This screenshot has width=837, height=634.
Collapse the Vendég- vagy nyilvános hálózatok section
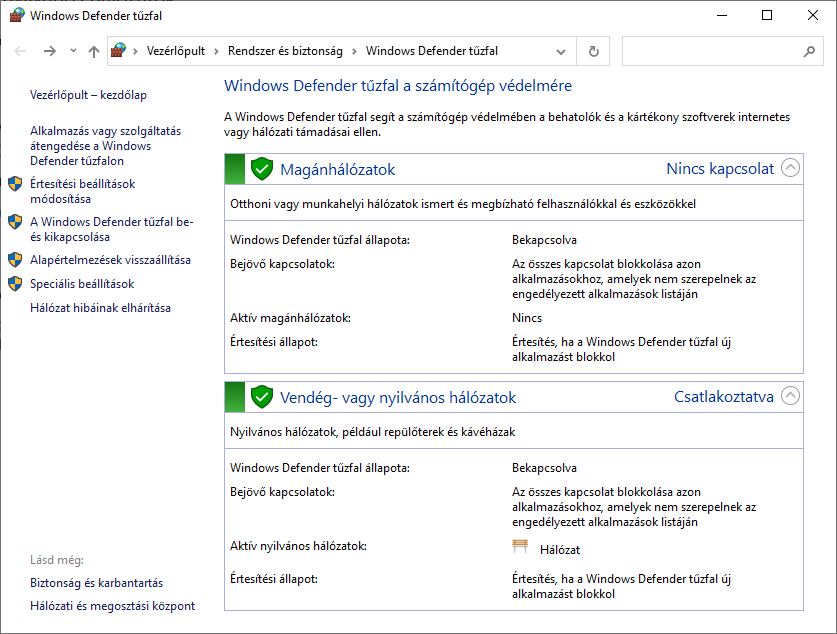(x=791, y=396)
